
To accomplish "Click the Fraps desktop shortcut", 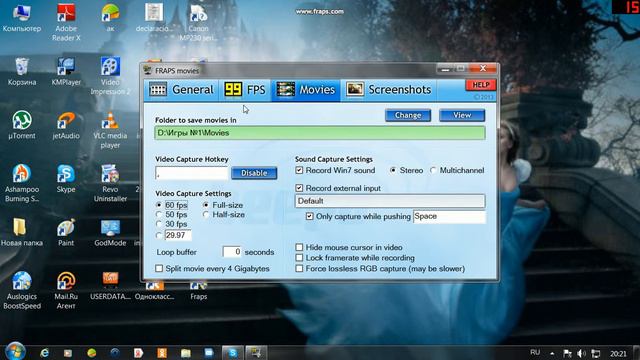I will (x=198, y=291).
